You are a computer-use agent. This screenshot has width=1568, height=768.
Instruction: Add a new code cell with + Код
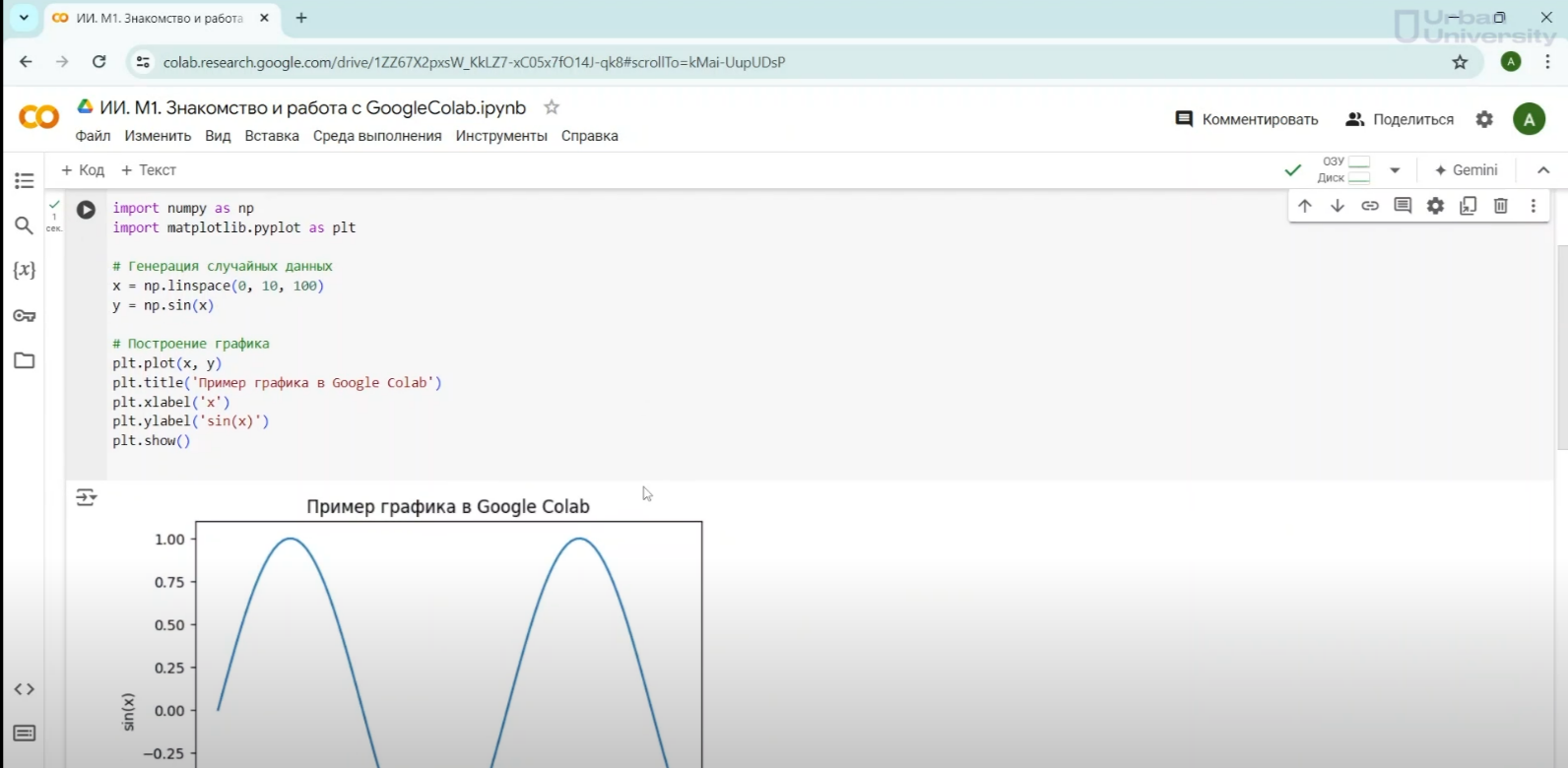(83, 170)
